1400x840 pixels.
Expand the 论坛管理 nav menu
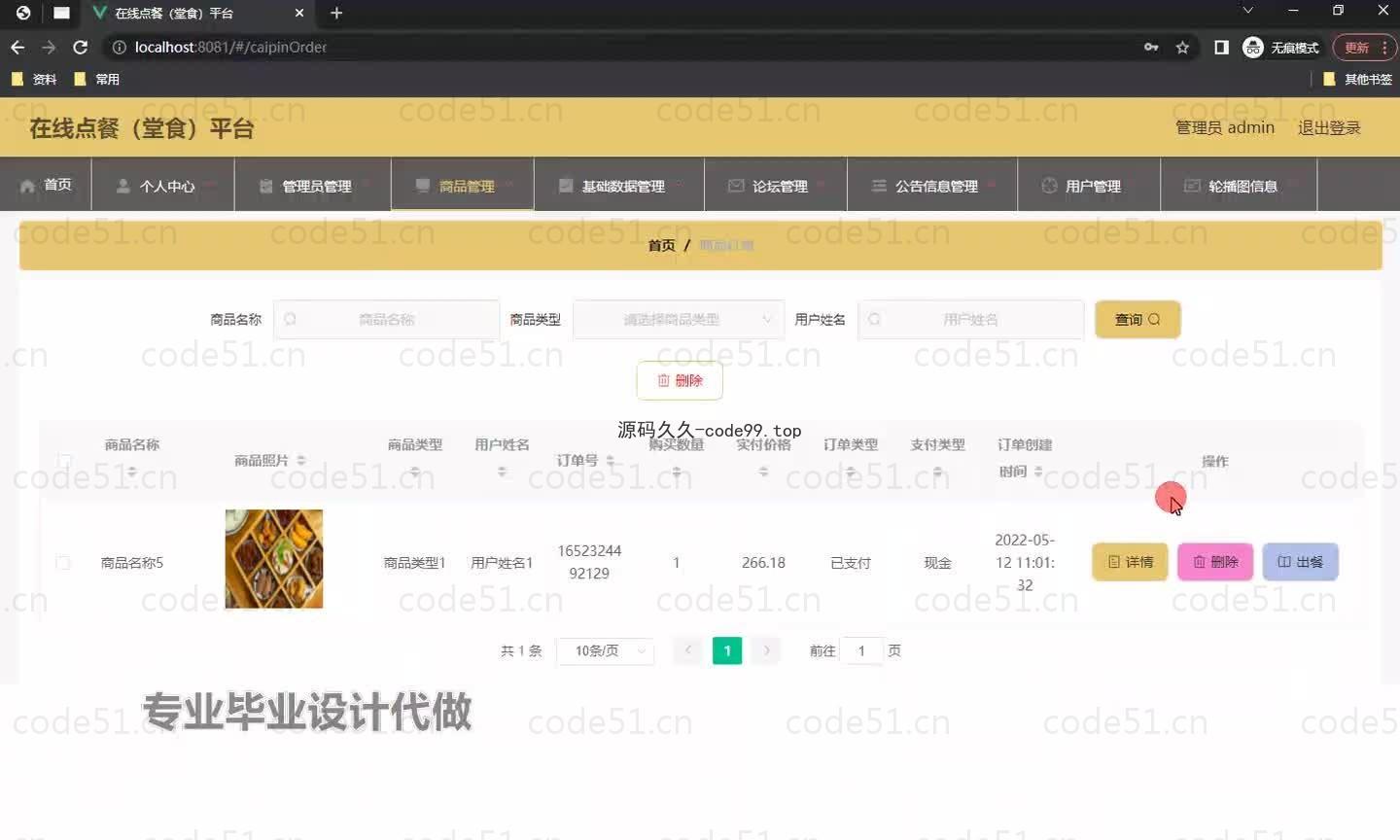click(776, 185)
